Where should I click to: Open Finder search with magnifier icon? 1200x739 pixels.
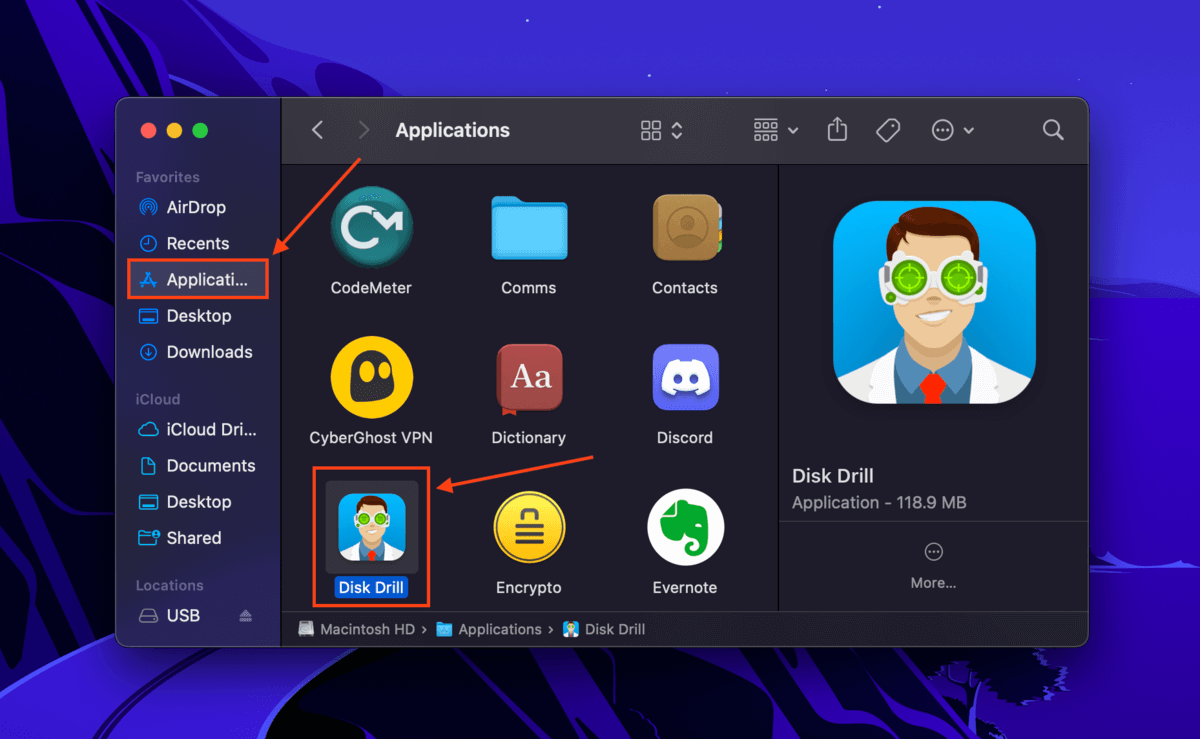[1053, 130]
